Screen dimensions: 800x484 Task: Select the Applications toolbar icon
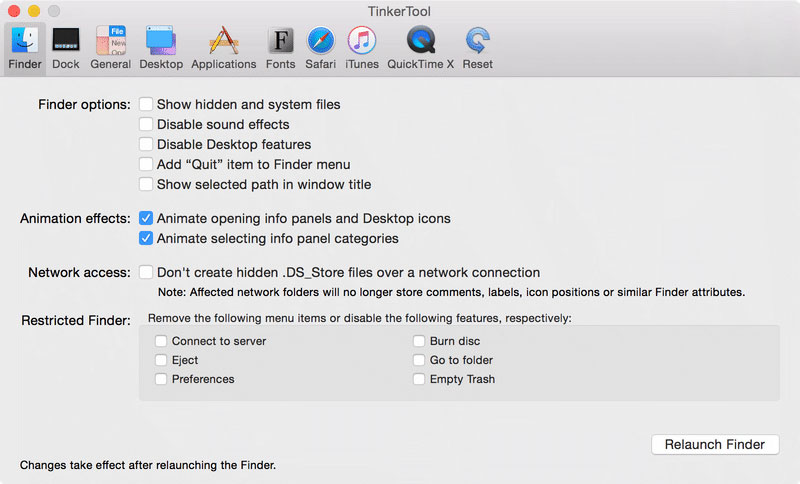tap(223, 41)
